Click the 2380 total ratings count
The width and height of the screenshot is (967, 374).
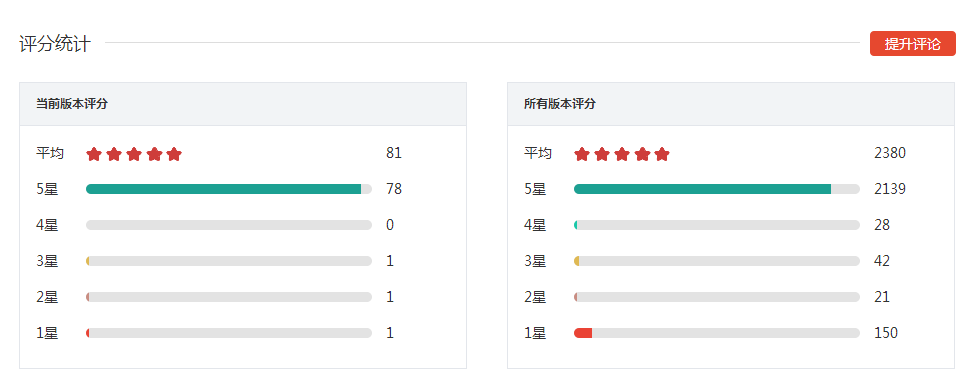point(890,153)
